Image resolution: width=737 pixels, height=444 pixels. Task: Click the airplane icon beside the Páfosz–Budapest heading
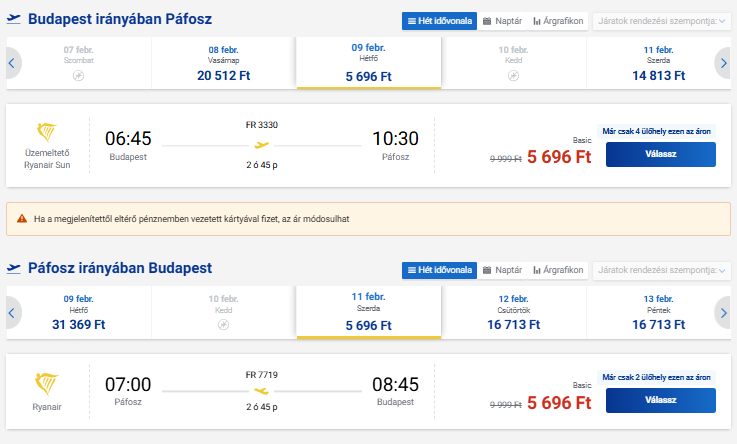[14, 268]
